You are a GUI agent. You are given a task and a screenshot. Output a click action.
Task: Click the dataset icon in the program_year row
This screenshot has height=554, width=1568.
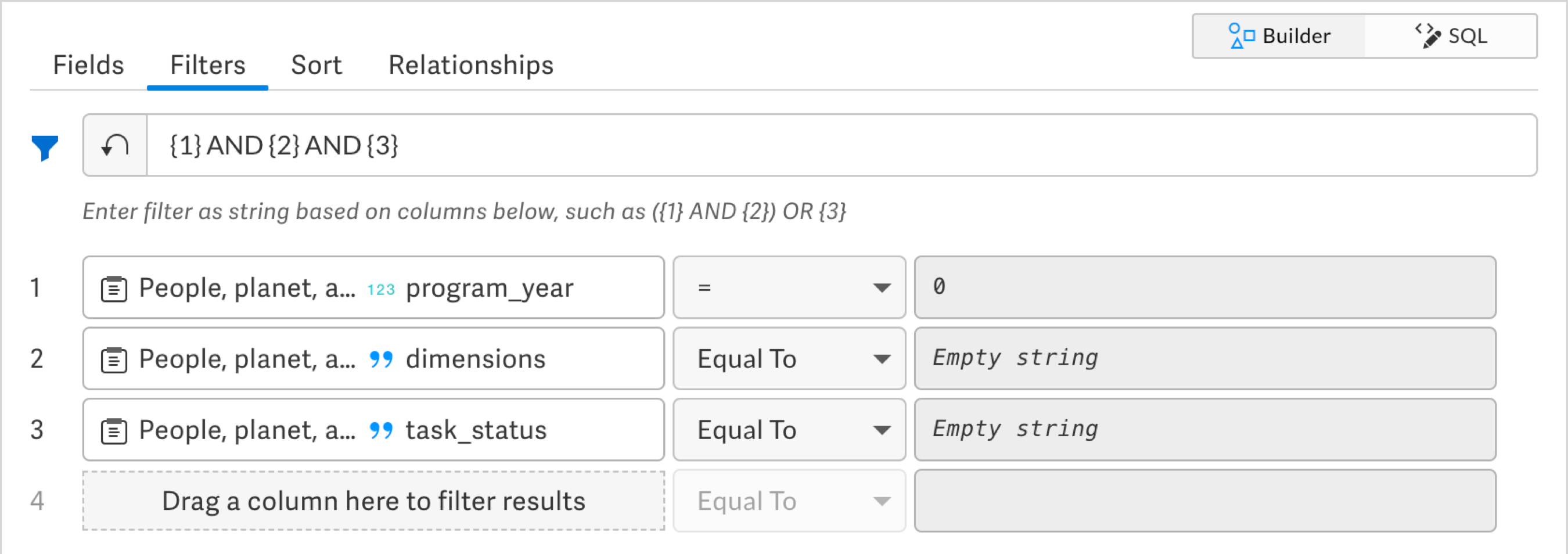coord(114,289)
